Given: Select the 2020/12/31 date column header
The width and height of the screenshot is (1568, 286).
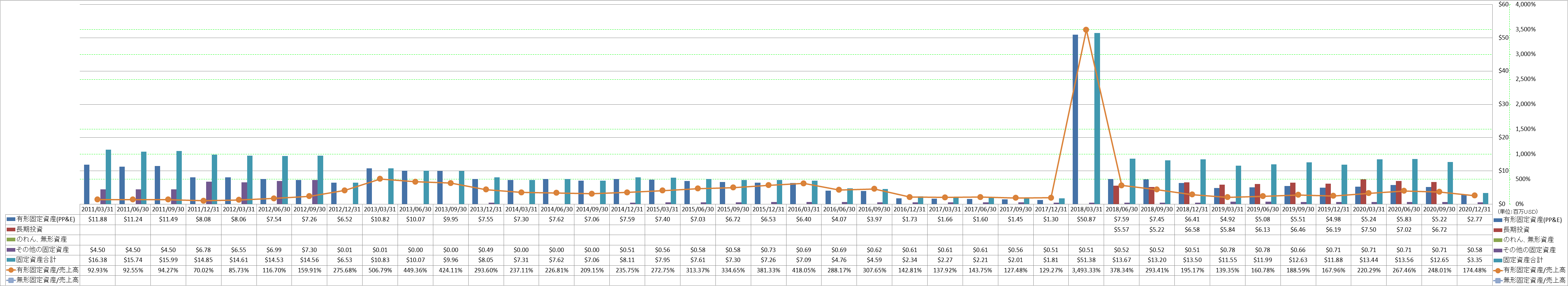Looking at the screenshot, I should click(x=1474, y=209).
